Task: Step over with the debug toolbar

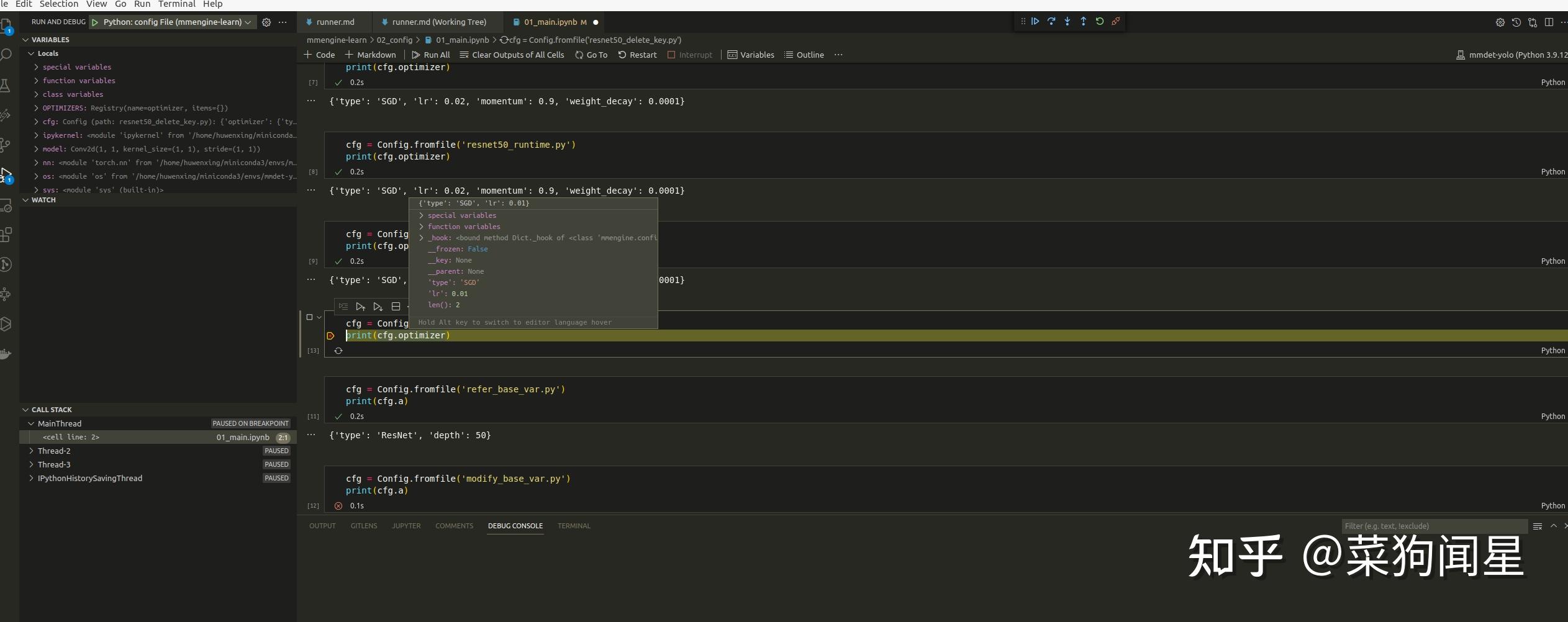Action: [x=1051, y=21]
